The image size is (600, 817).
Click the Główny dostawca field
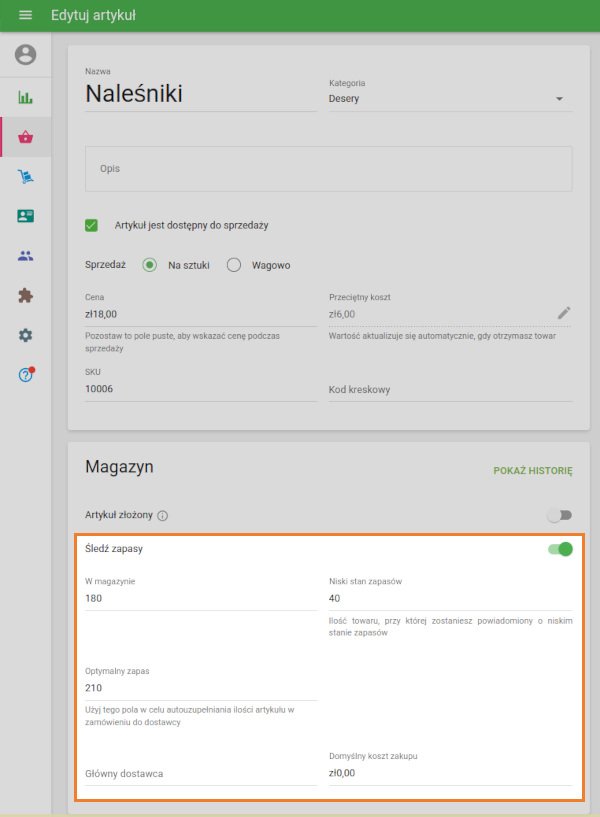[x=200, y=773]
